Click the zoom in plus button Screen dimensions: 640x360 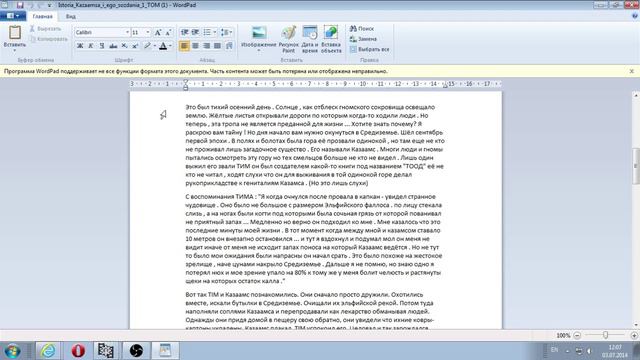[x=634, y=335]
